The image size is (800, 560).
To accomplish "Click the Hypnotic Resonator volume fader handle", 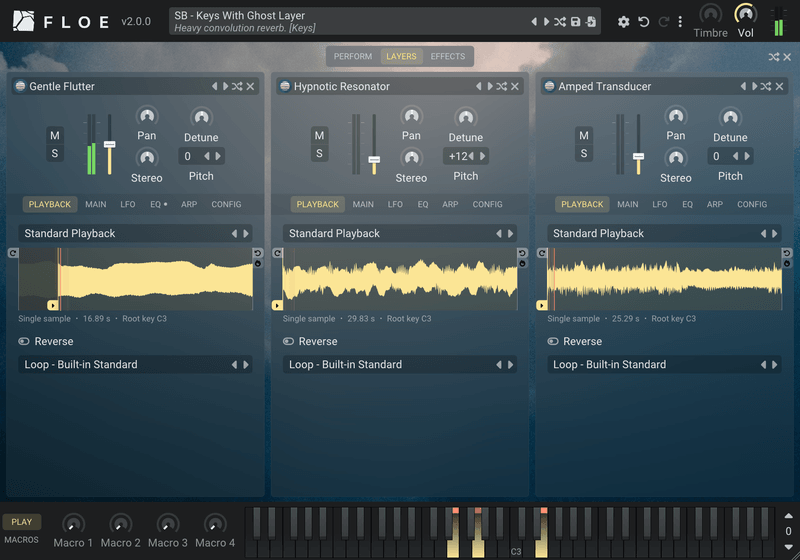I will pos(374,160).
